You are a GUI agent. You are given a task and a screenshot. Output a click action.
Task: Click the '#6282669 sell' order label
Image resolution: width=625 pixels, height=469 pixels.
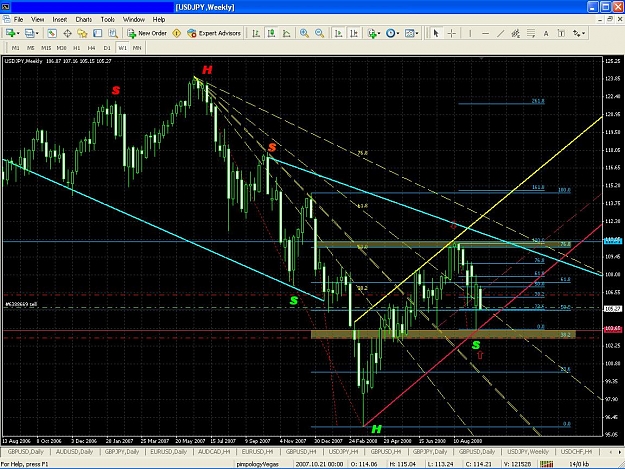point(21,304)
